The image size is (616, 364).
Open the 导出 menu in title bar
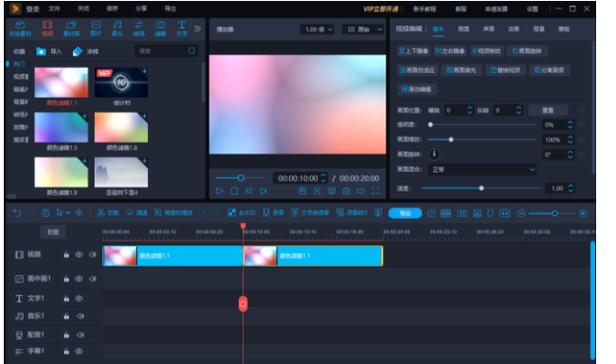click(x=170, y=8)
